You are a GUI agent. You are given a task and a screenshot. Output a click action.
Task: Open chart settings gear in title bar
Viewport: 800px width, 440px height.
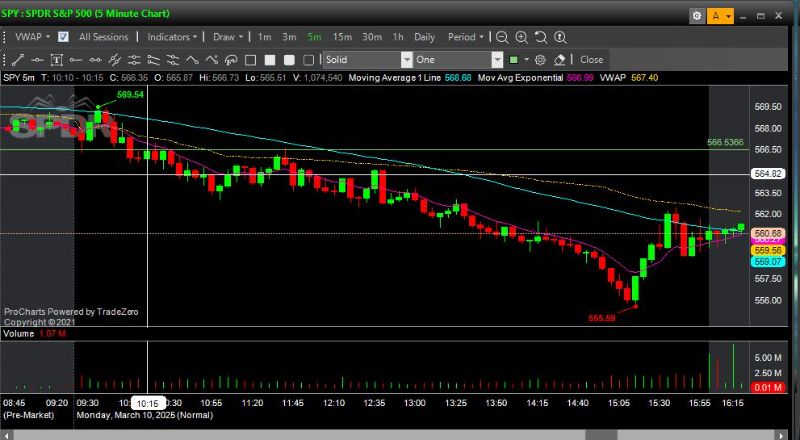coord(697,16)
